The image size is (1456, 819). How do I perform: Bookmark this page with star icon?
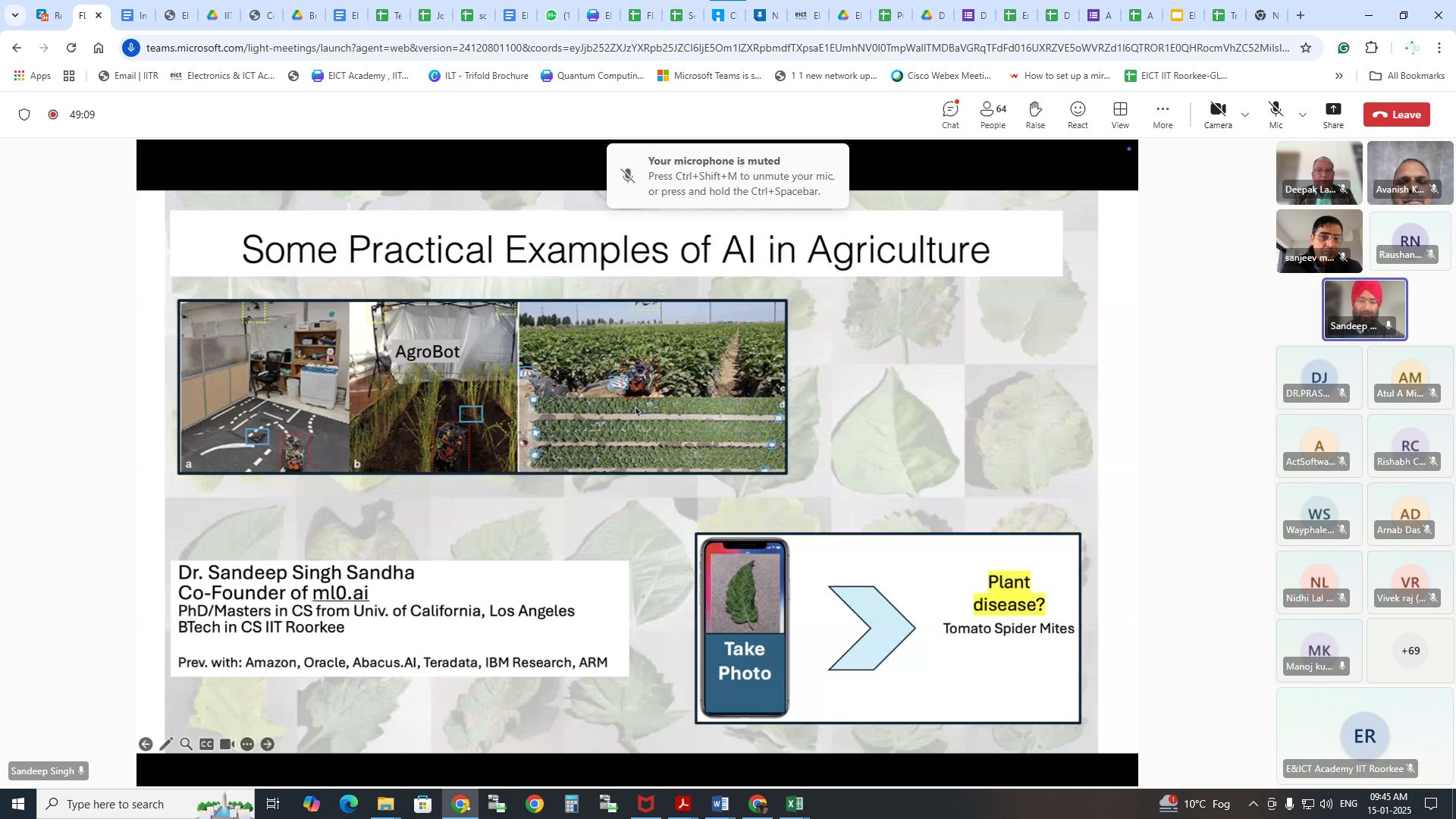(x=1305, y=48)
